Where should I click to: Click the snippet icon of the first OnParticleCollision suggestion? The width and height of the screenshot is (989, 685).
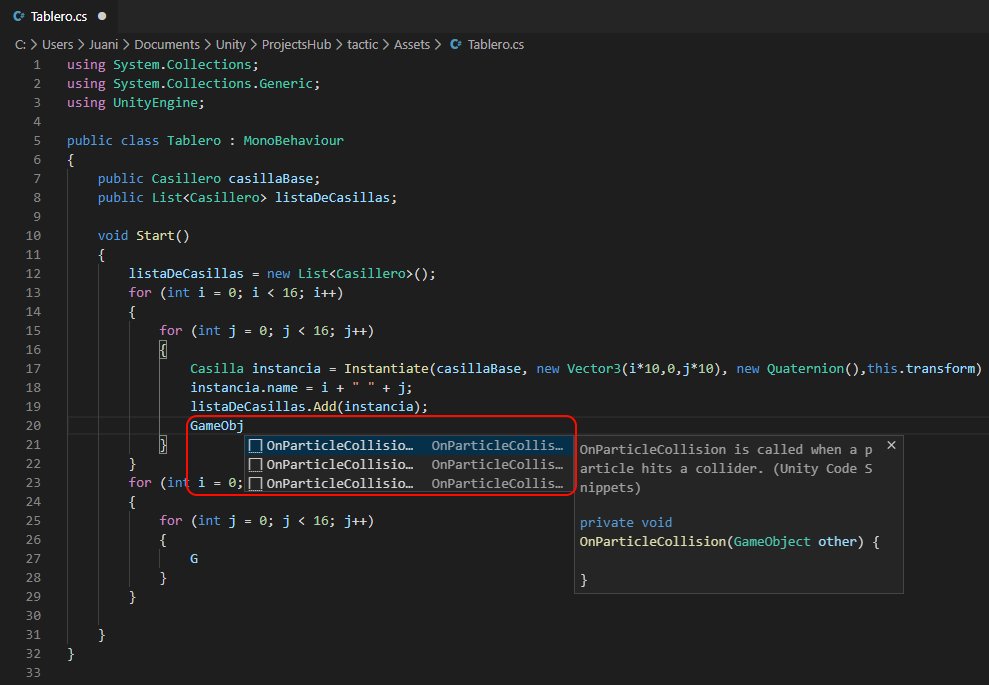click(254, 445)
